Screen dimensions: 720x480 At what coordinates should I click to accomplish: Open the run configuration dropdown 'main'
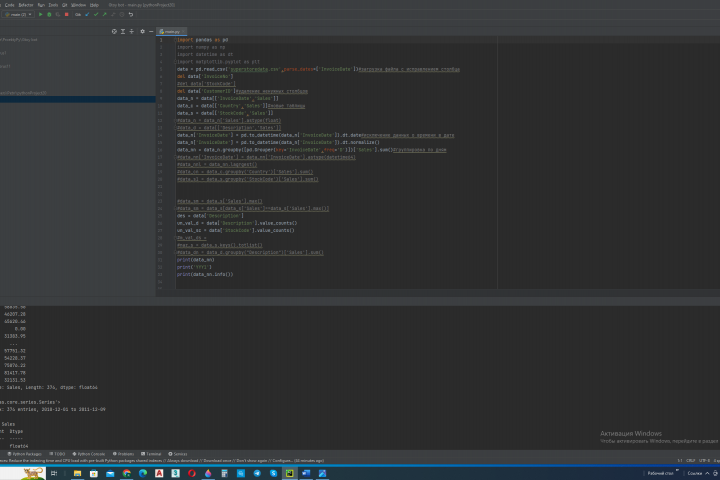[18, 15]
